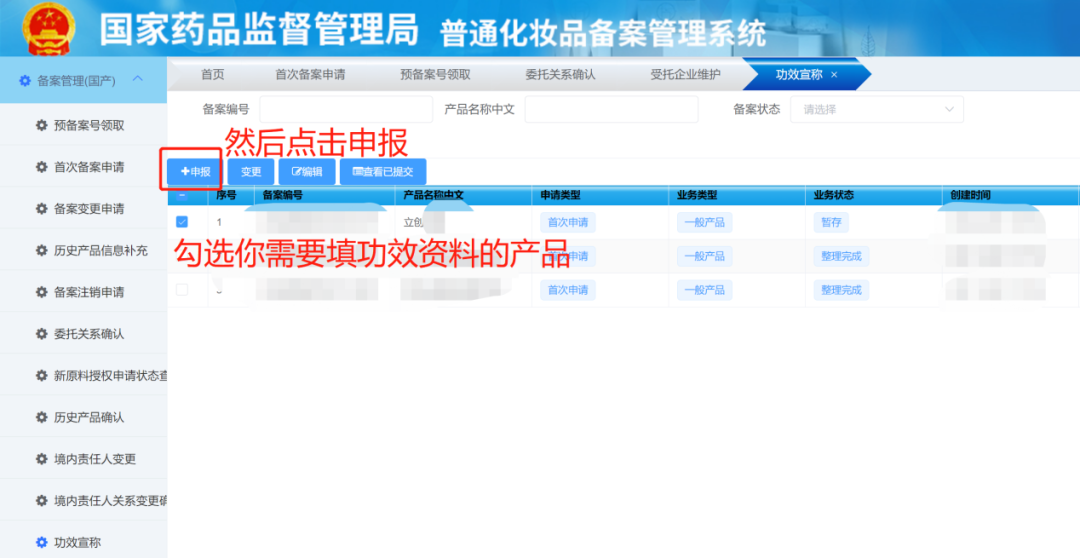
Task: Click the 查看已提交 button
Action: 383,172
